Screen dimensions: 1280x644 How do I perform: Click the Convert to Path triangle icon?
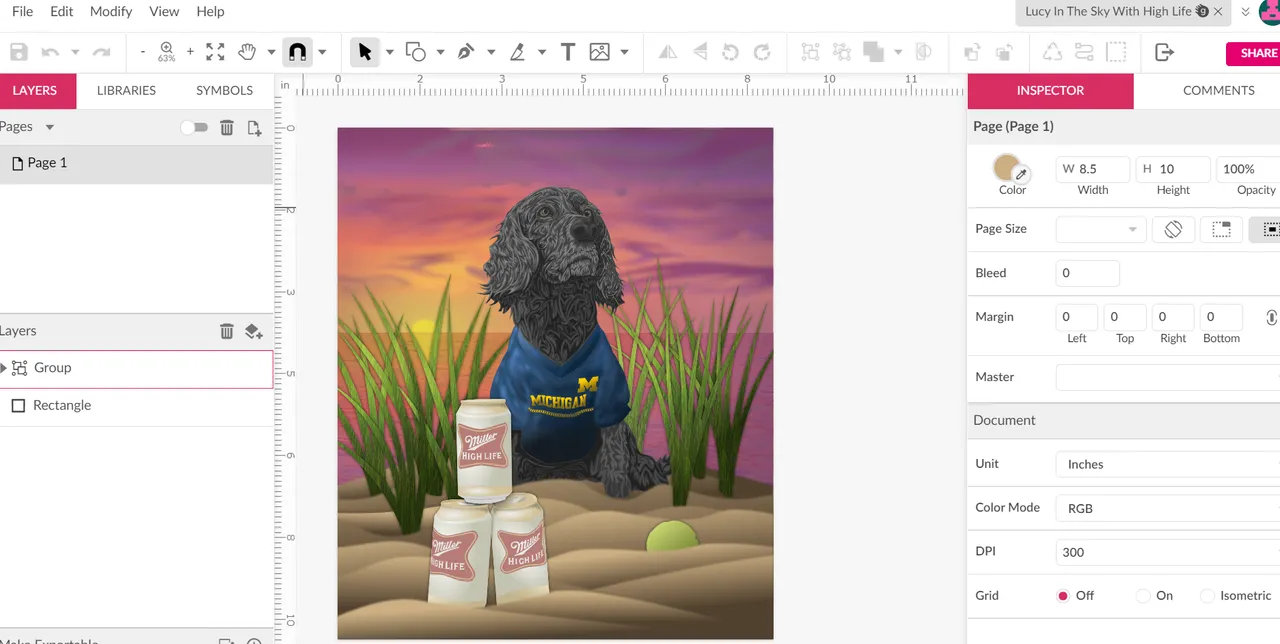tap(1053, 52)
